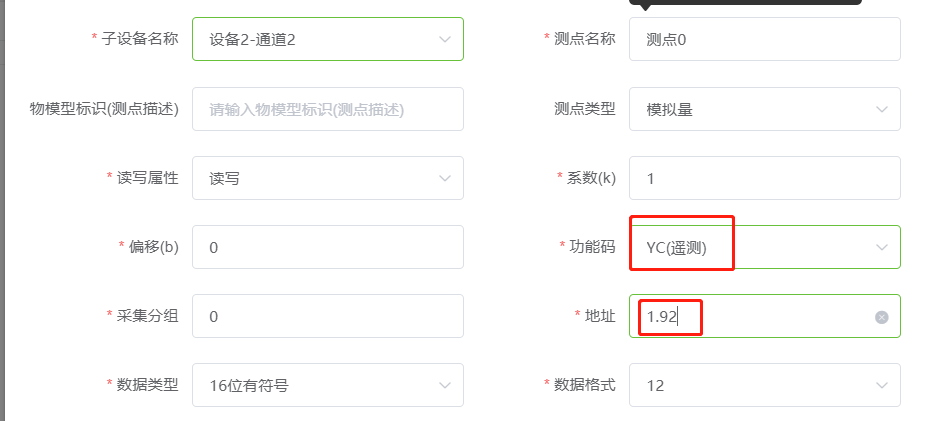Image resolution: width=928 pixels, height=421 pixels.
Task: Open the 16位有符号 data type dropdown
Action: 328,385
